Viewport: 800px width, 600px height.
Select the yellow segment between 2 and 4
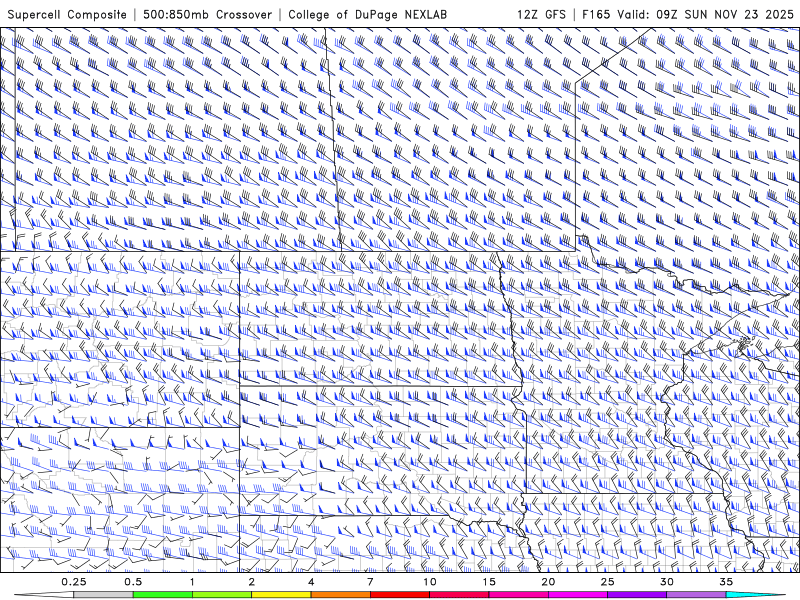(281, 595)
